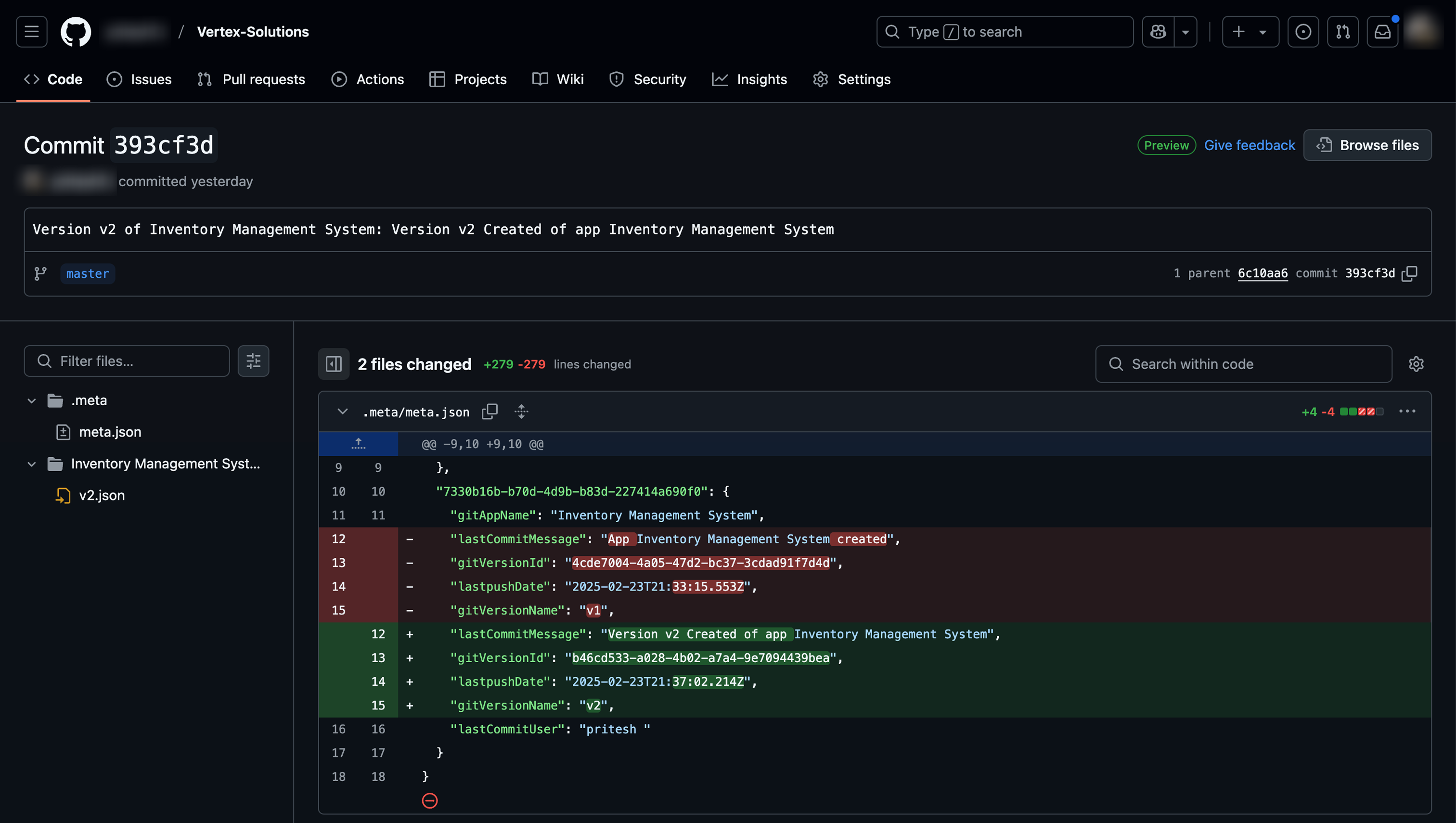
Task: Switch to the Security tab
Action: pos(648,79)
